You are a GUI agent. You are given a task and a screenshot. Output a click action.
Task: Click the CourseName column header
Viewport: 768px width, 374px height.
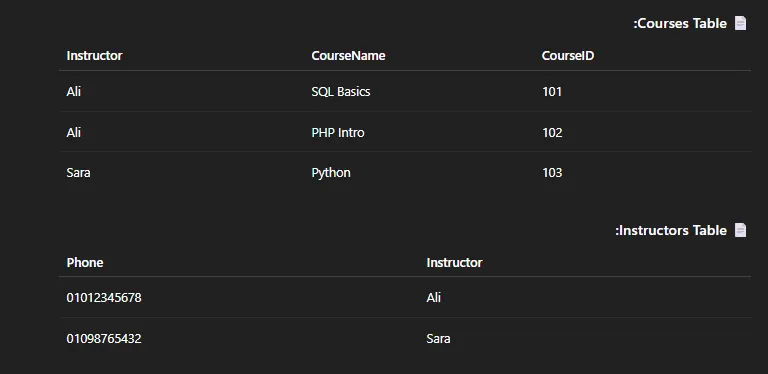pos(348,56)
